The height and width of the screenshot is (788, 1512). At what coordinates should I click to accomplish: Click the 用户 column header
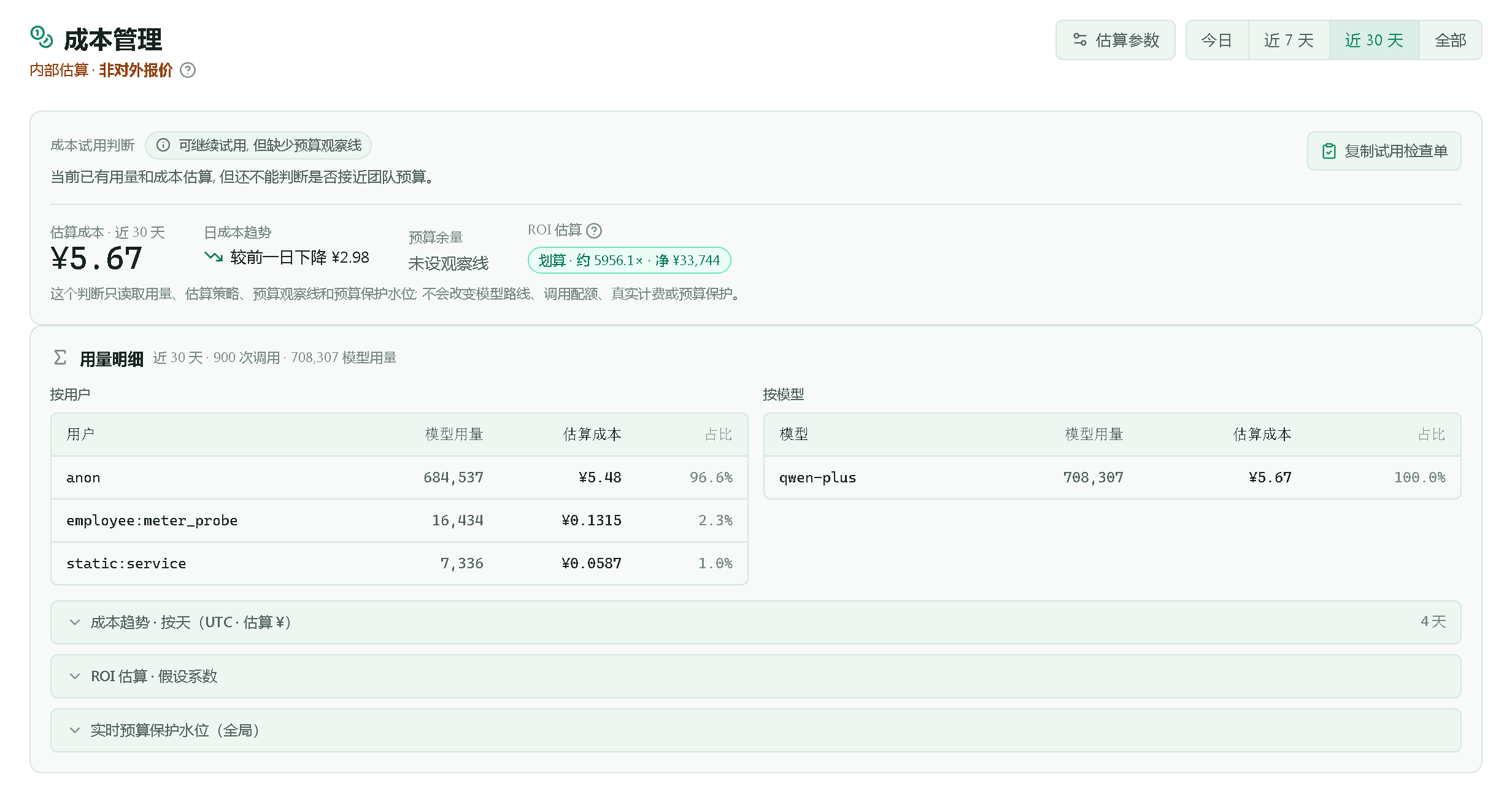80,435
